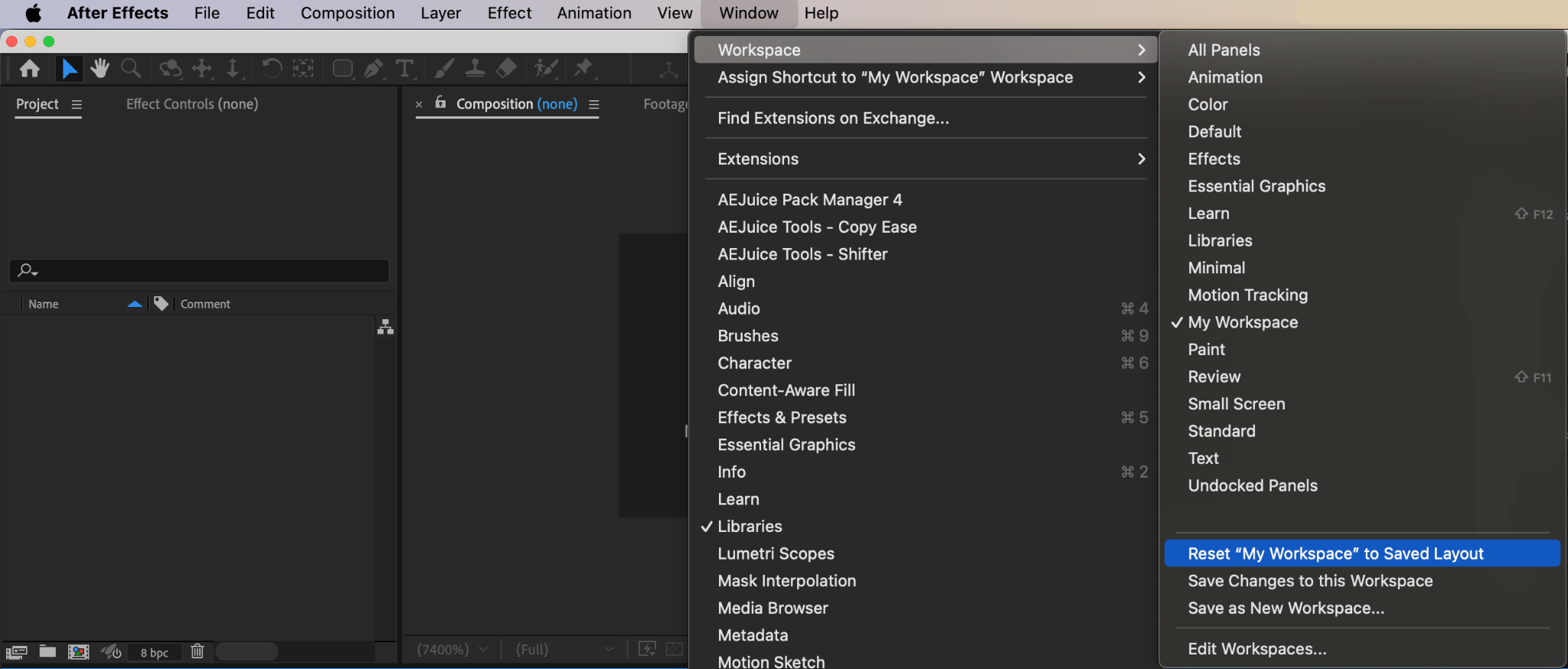Create a new folder in Project panel
Screen dimensions: 1568x669
pos(47,651)
